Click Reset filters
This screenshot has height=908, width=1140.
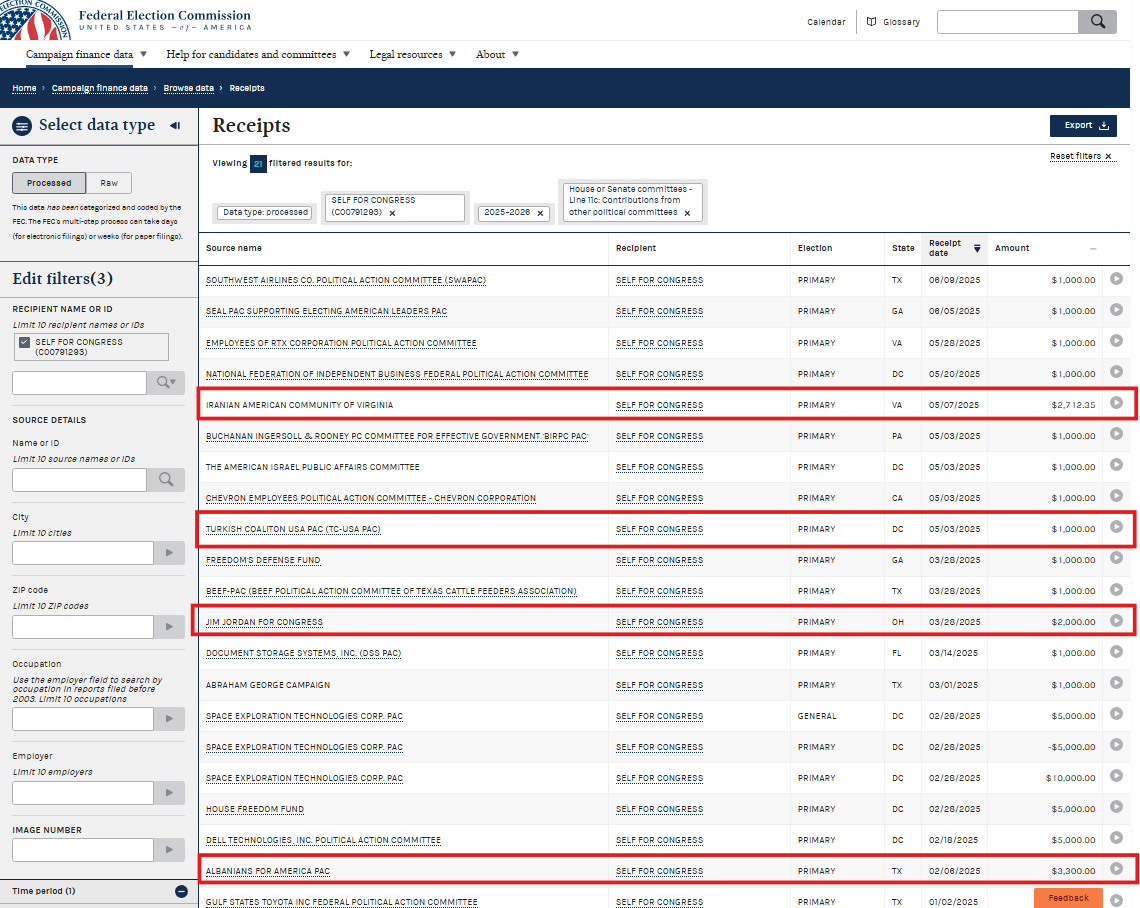[1080, 156]
